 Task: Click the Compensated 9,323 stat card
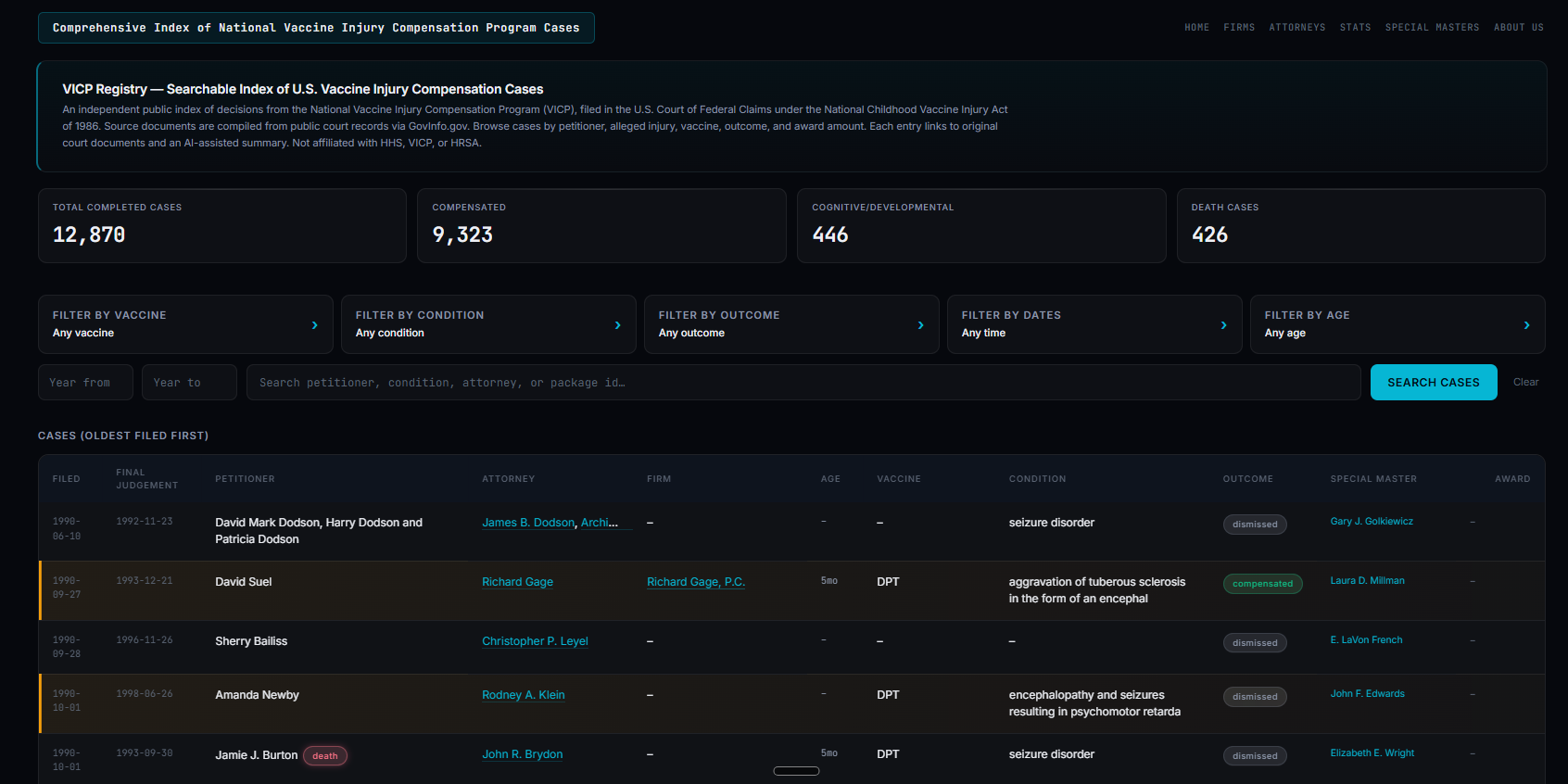[x=601, y=226]
